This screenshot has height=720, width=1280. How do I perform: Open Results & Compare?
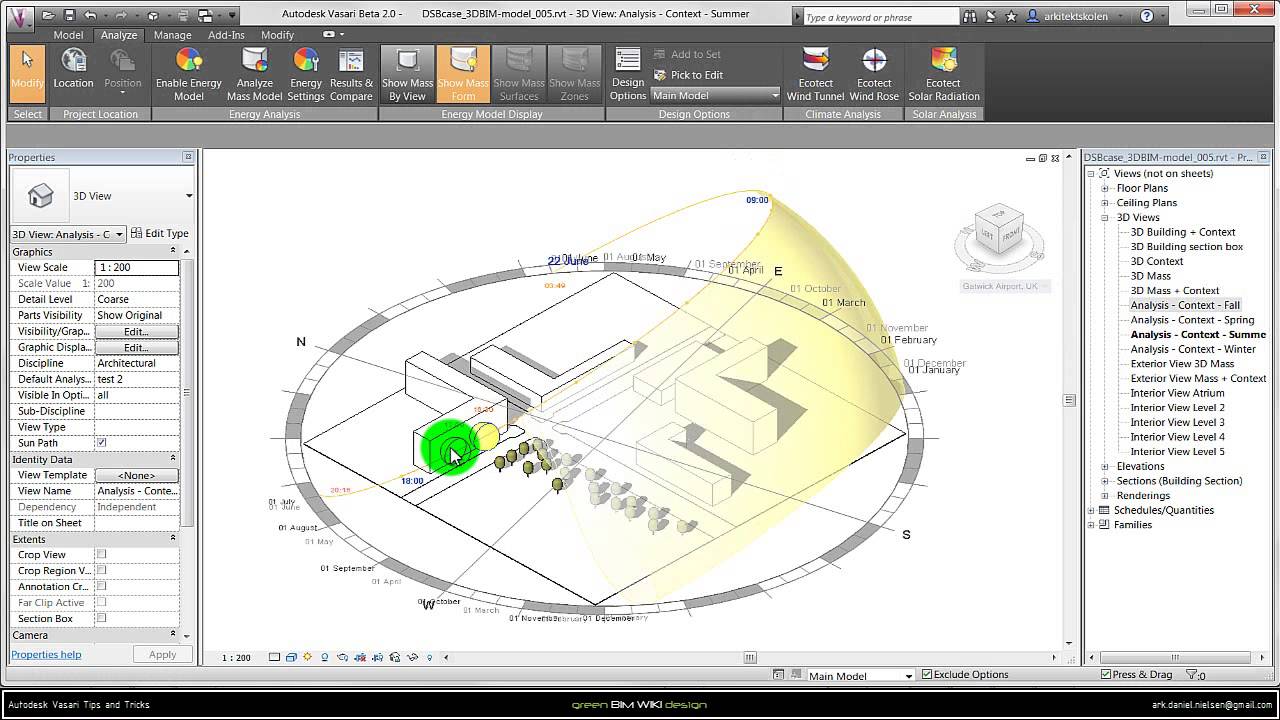[351, 75]
